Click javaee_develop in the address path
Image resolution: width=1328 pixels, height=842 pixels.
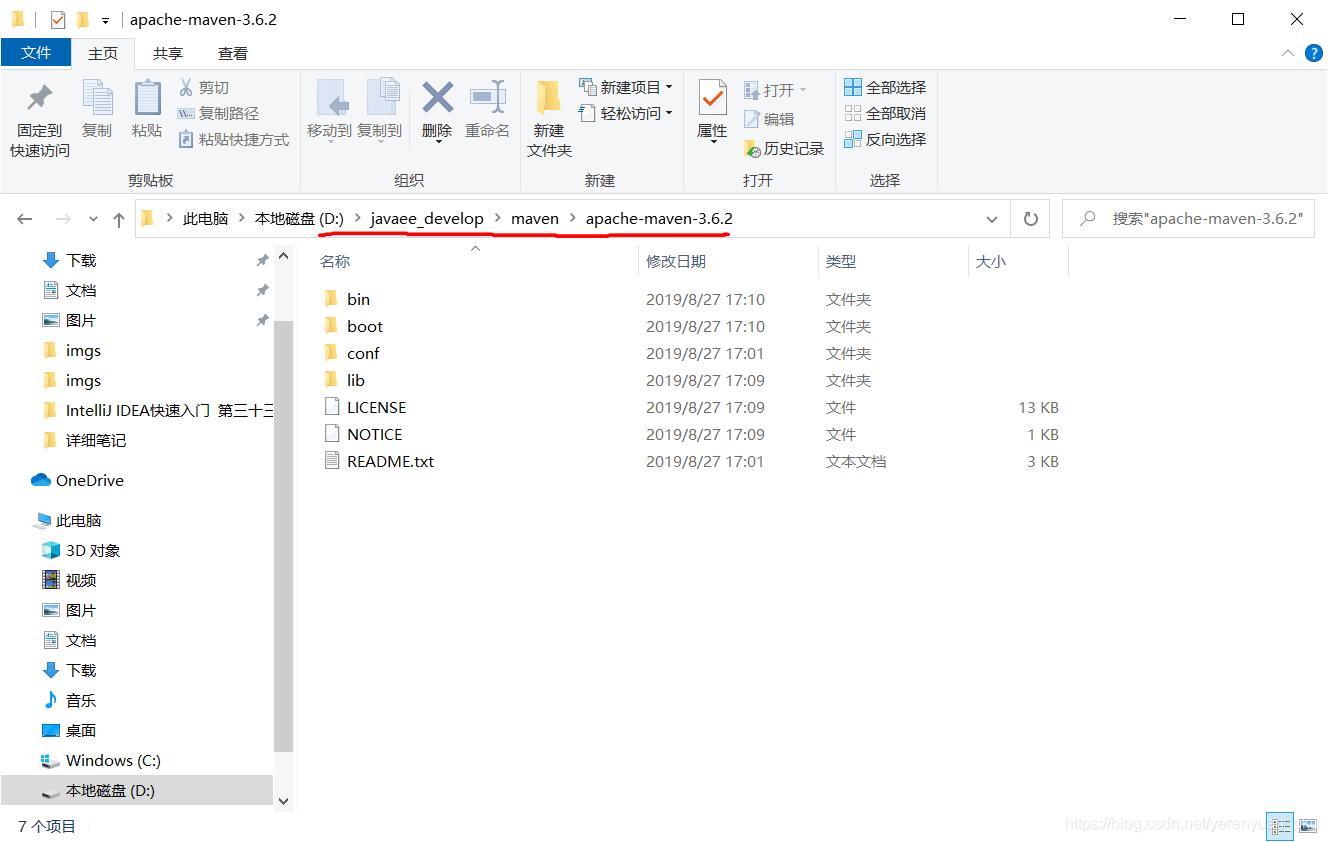tap(427, 218)
